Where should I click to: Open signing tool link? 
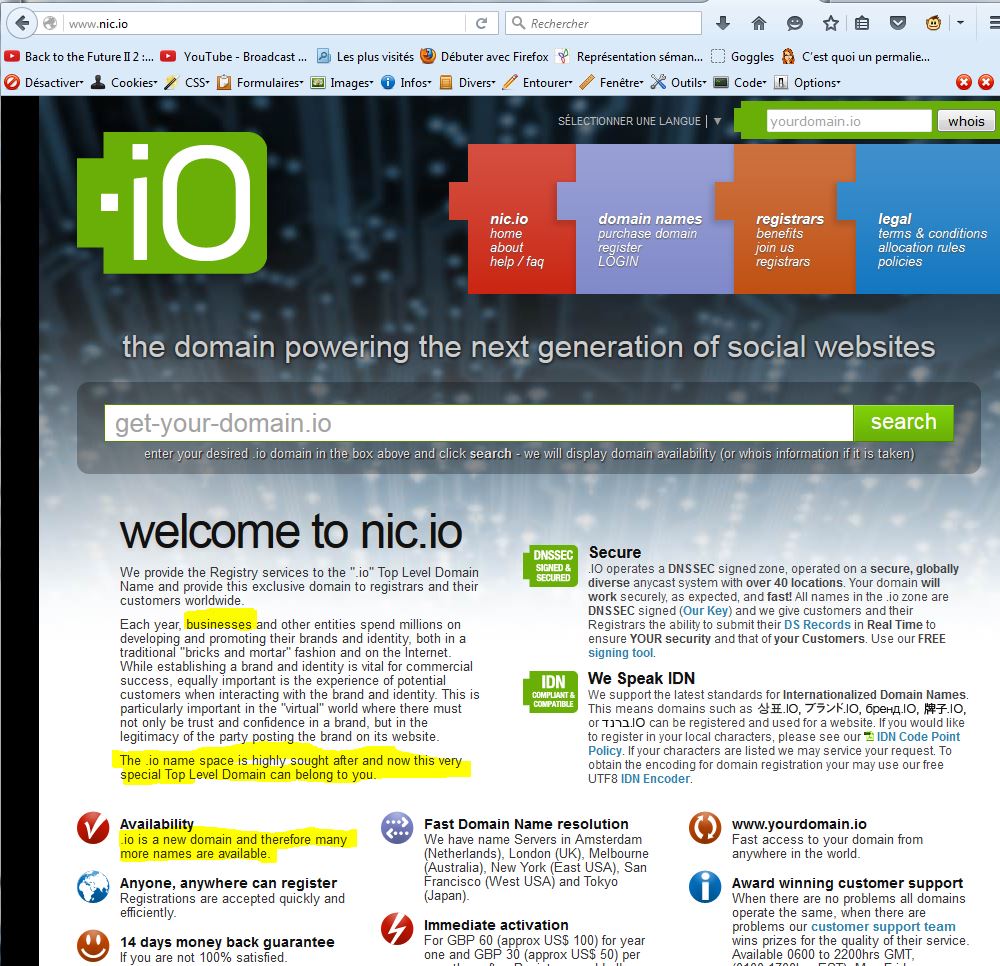(621, 653)
